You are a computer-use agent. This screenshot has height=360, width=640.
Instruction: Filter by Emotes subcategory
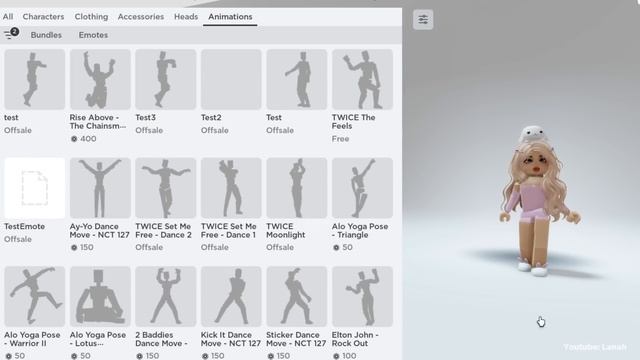pyautogui.click(x=93, y=35)
